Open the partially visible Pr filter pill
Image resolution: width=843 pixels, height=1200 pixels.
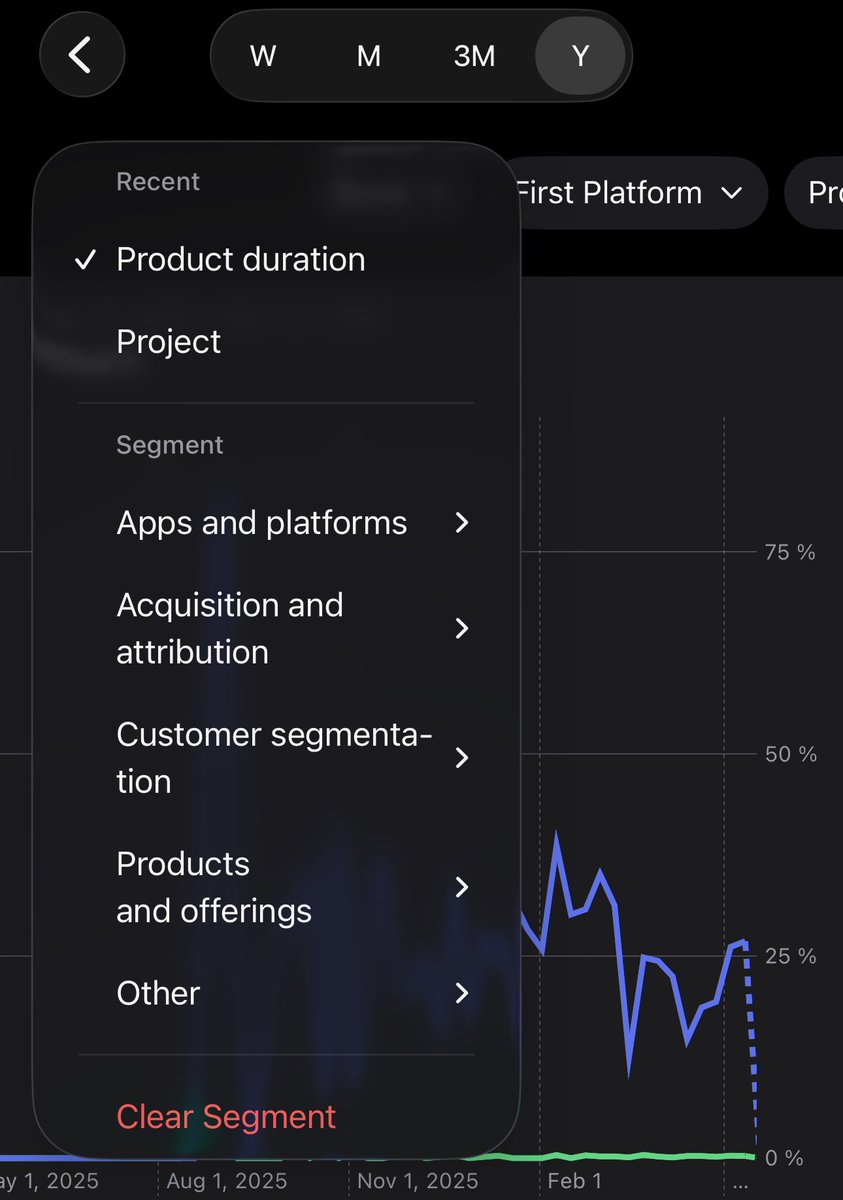pos(814,193)
